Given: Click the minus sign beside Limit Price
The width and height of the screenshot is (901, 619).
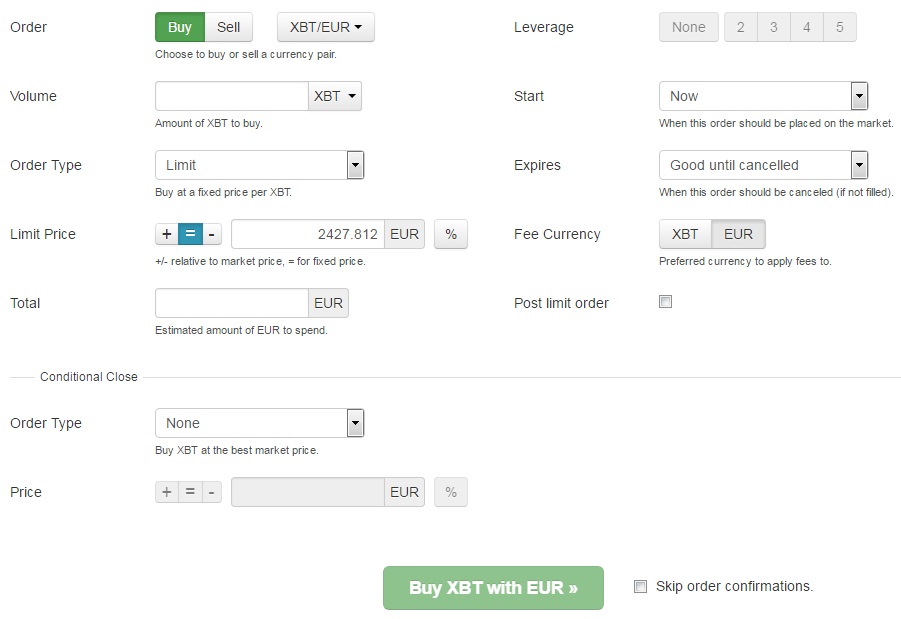Looking at the screenshot, I should tap(211, 234).
